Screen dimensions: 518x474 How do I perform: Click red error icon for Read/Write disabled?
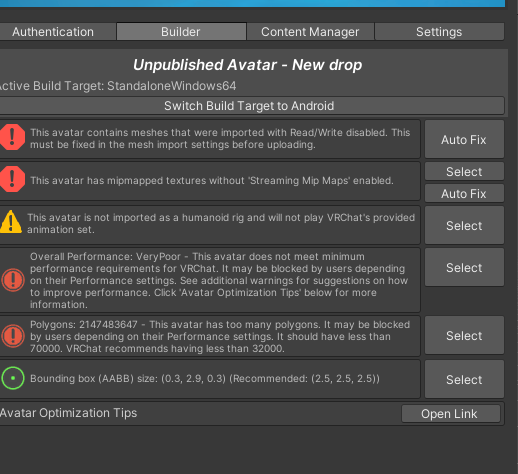[12, 137]
